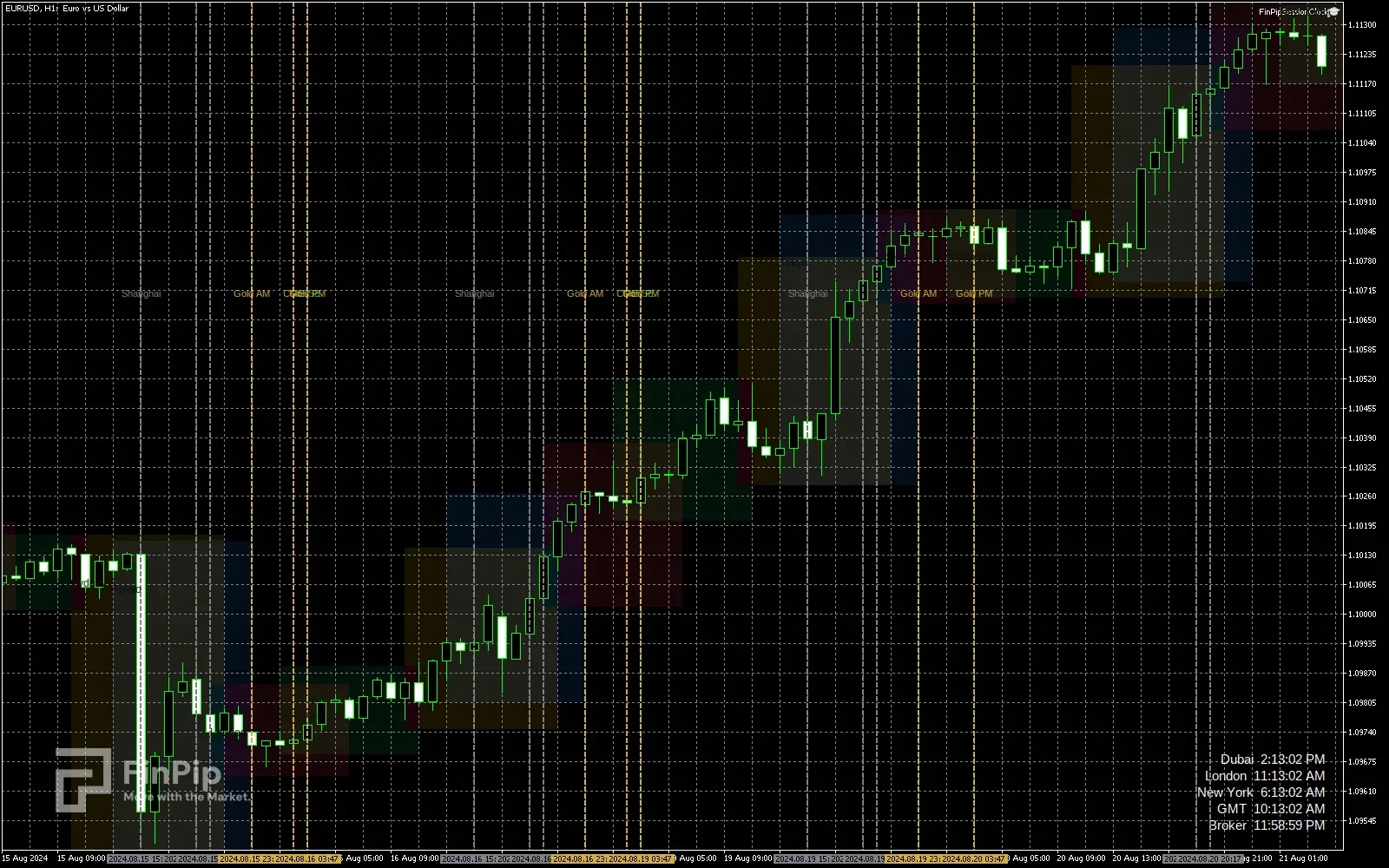Select the GMT 10:13:02 AM clock row

pos(1271,809)
